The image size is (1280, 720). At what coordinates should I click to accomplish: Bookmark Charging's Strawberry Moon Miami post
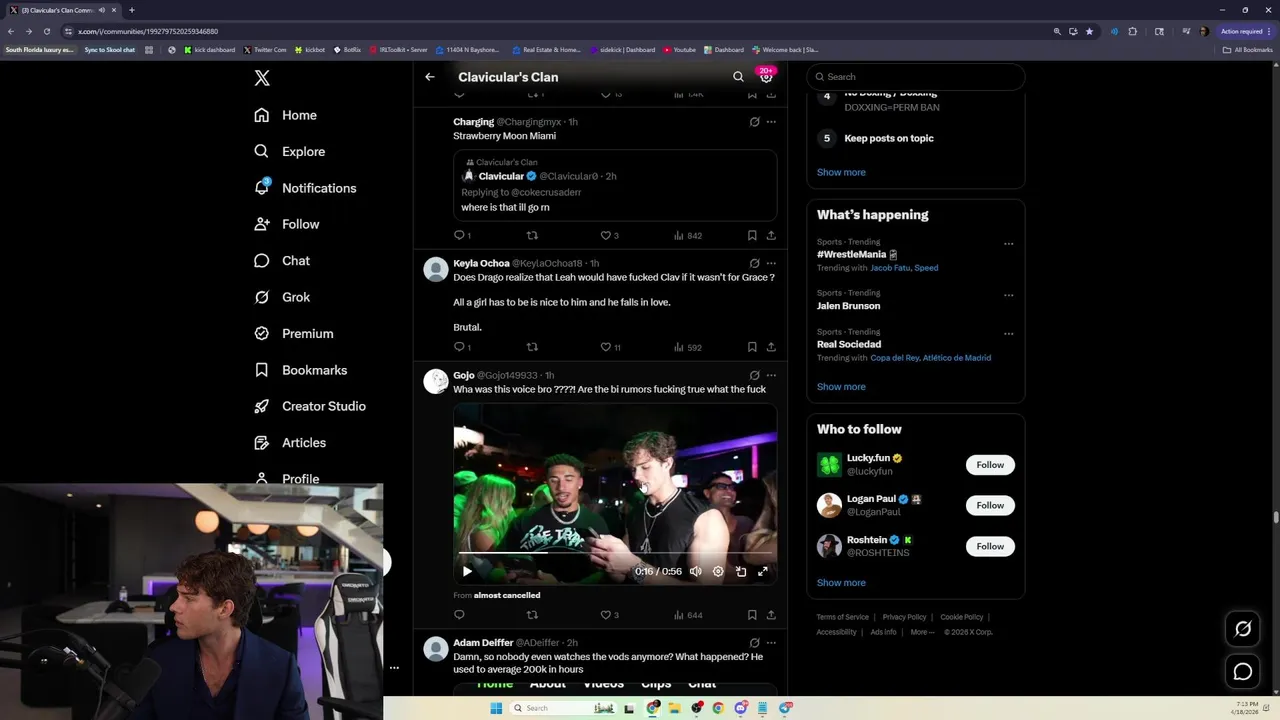pos(752,236)
